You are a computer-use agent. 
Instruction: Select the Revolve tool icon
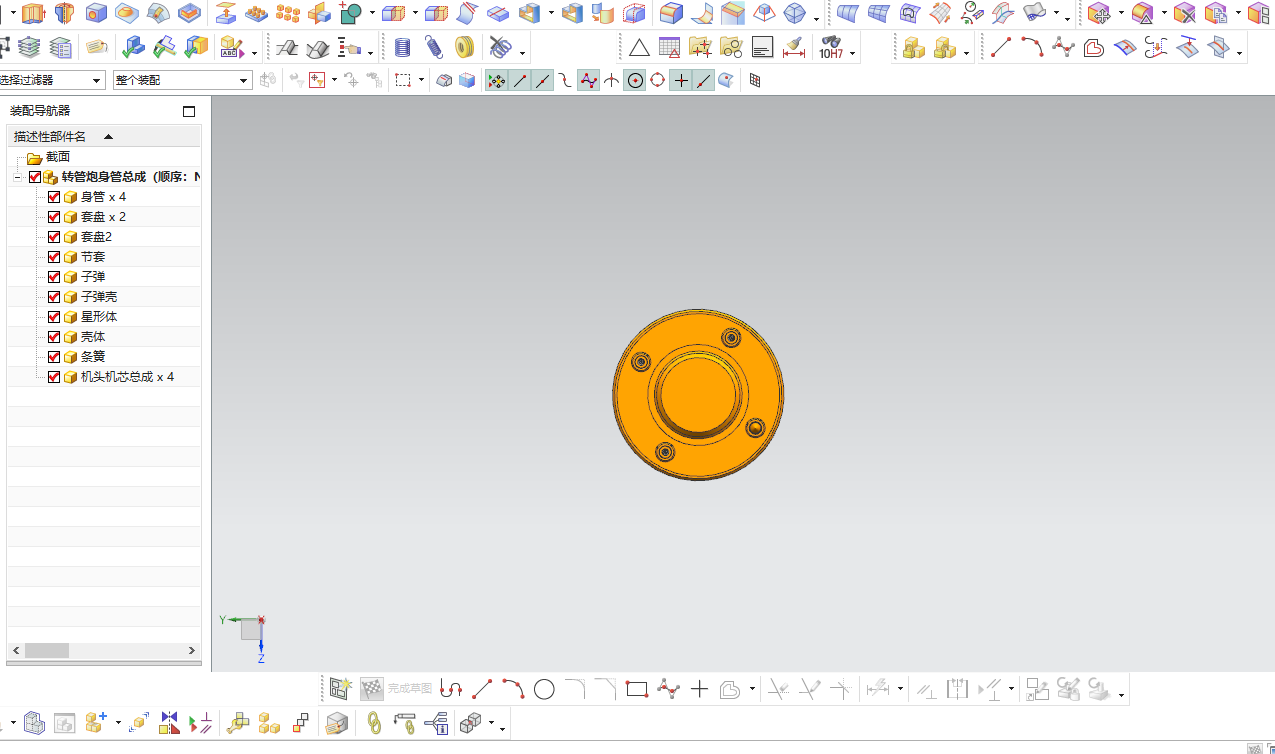(65, 14)
